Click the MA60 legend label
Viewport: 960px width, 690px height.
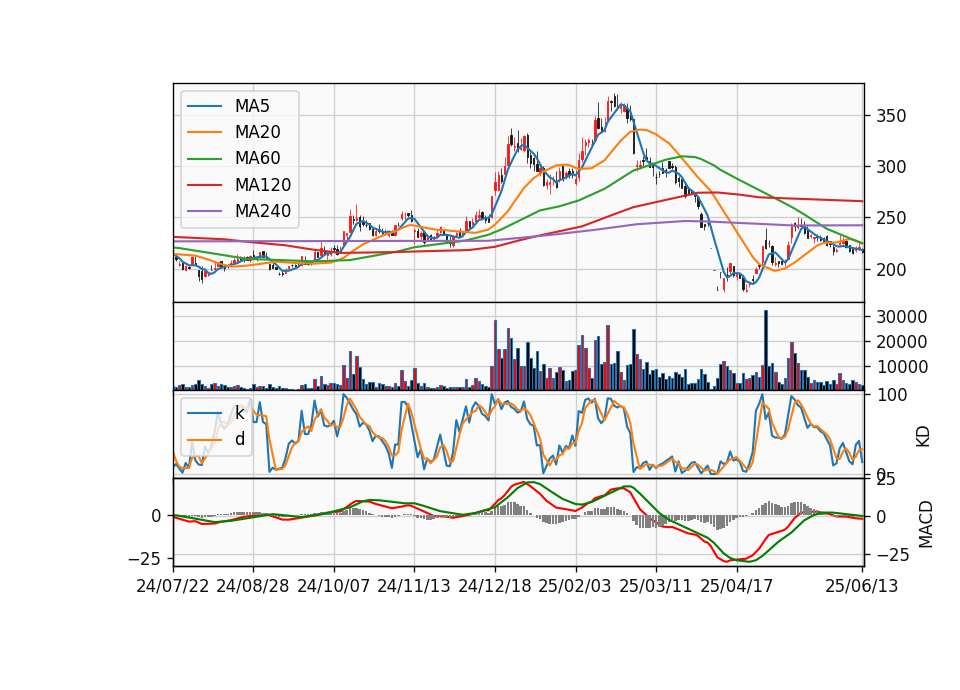257,158
